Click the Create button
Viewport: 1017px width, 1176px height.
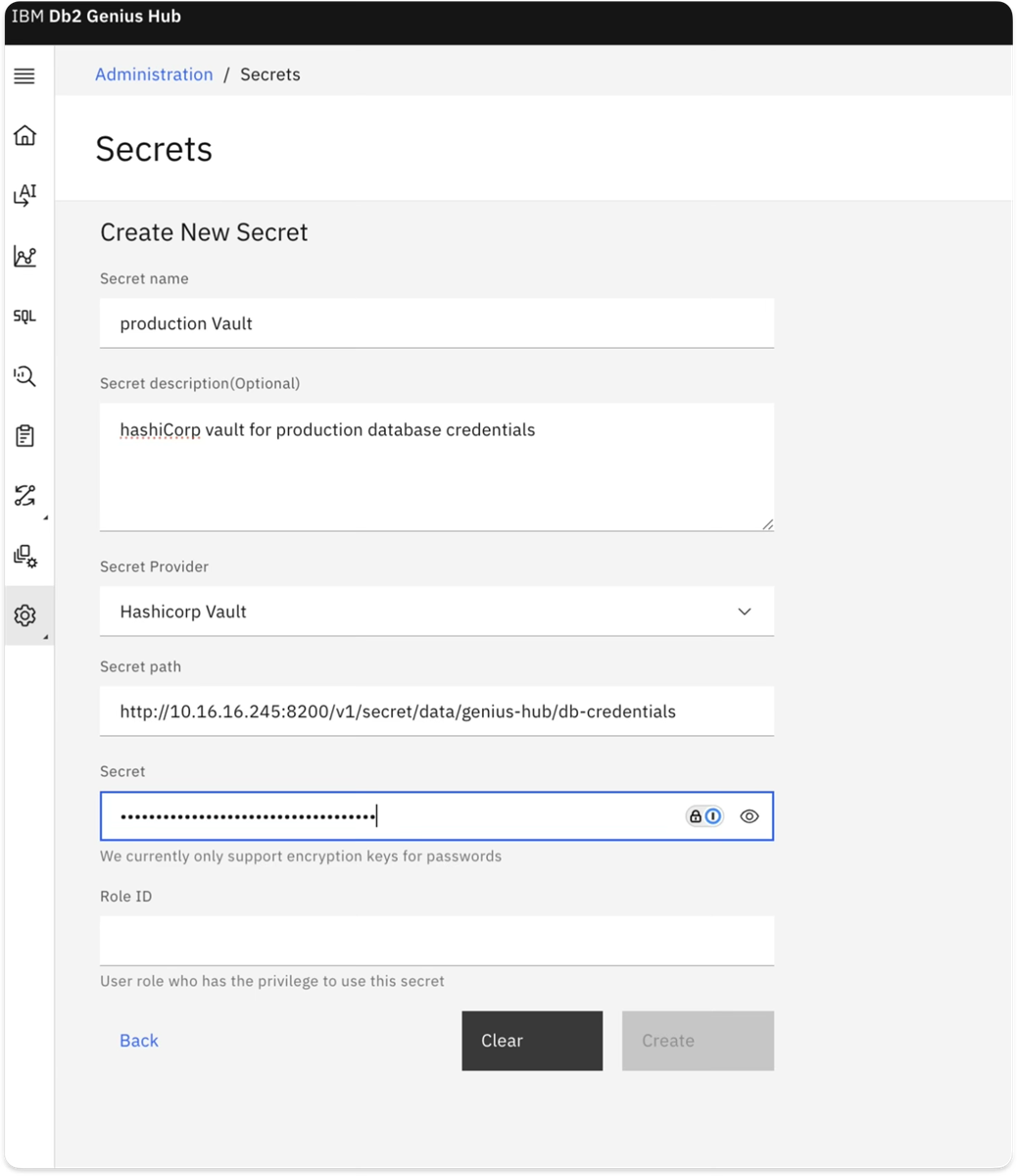pyautogui.click(x=698, y=1041)
